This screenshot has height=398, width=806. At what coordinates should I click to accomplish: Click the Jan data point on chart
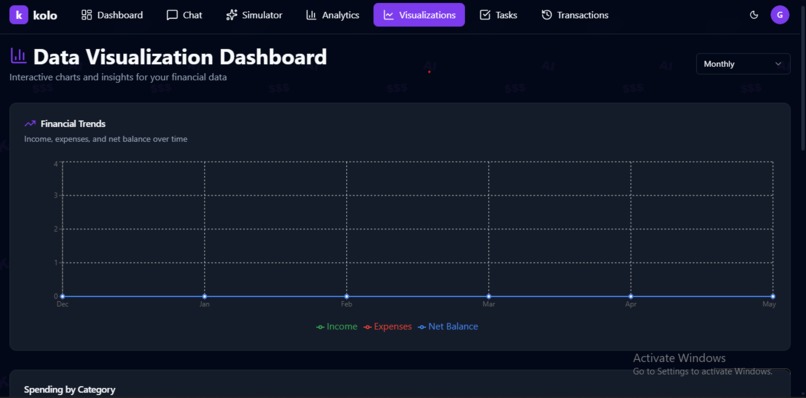(x=205, y=296)
